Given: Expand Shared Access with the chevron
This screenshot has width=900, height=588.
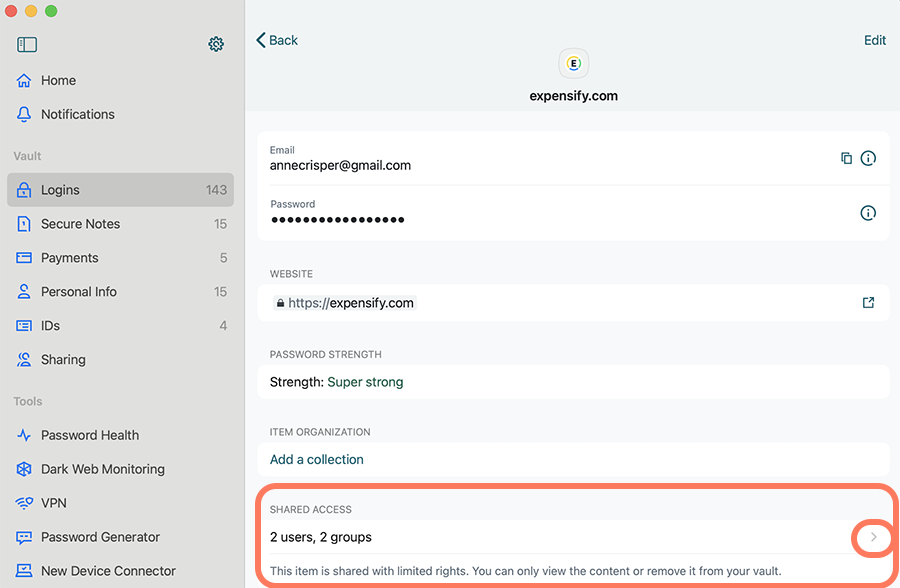Looking at the screenshot, I should coord(874,537).
